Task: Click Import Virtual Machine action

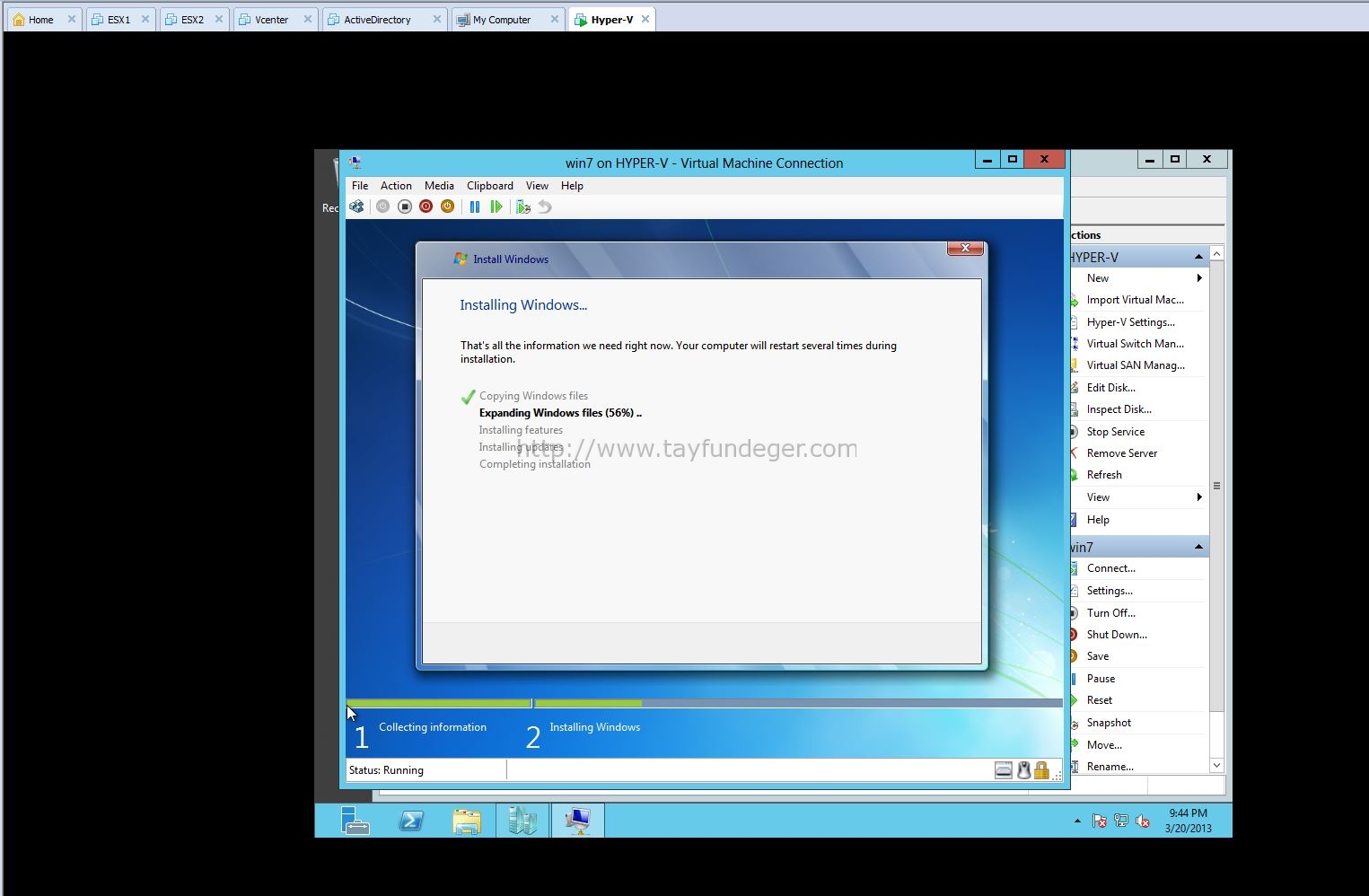Action: click(1135, 300)
